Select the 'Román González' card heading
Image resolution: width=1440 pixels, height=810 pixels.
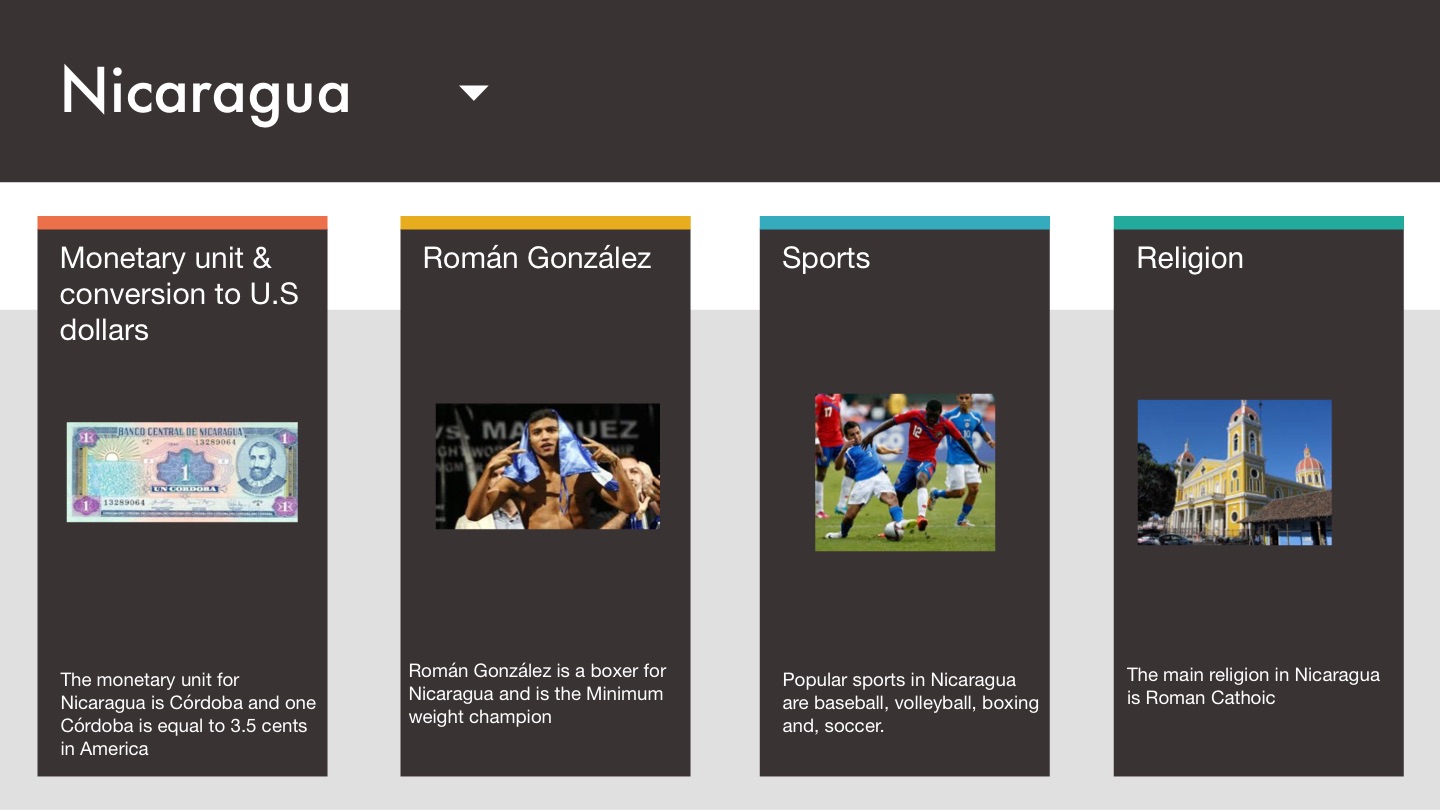click(537, 258)
